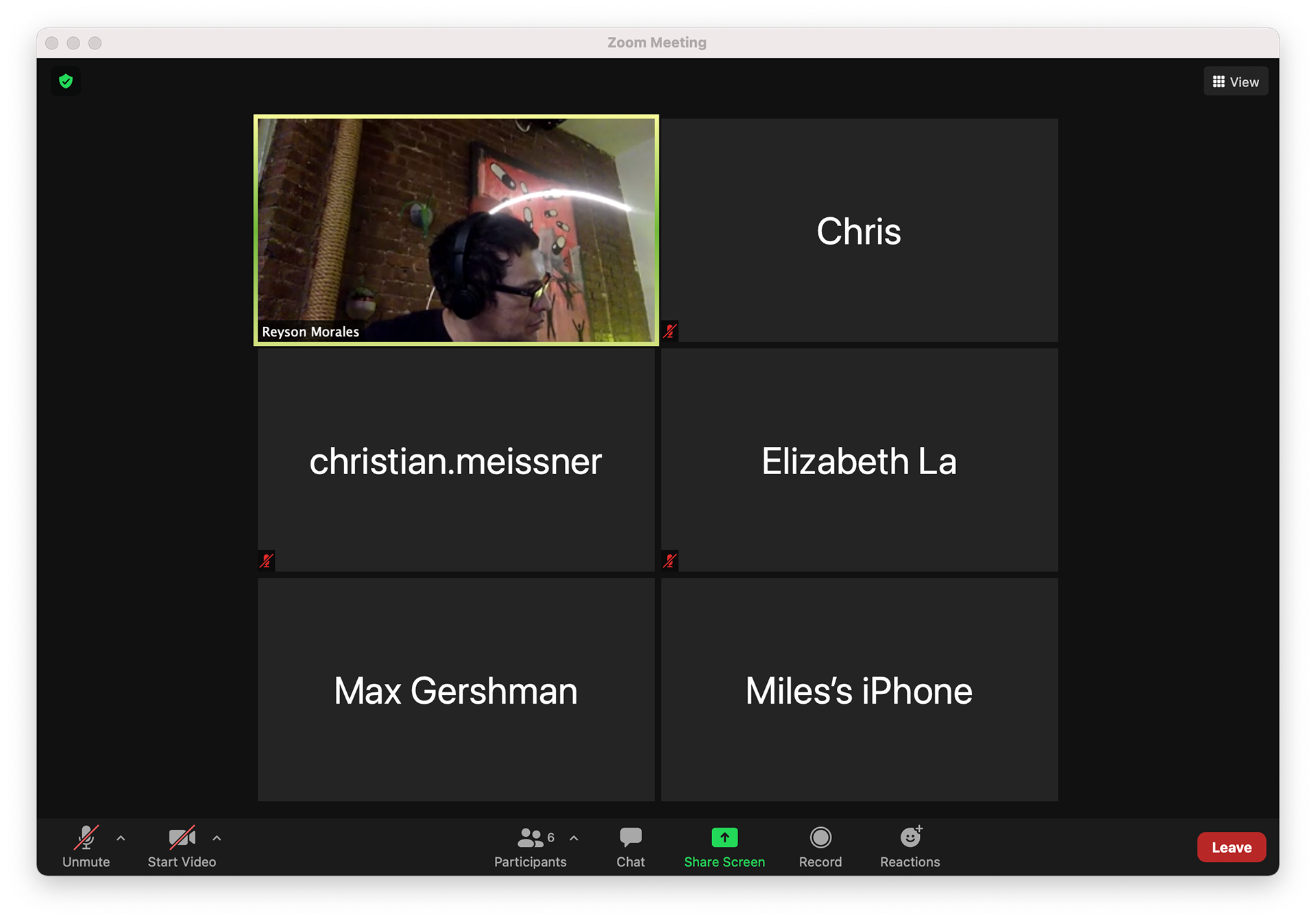Open the Chat panel
The width and height of the screenshot is (1316, 921).
point(631,847)
